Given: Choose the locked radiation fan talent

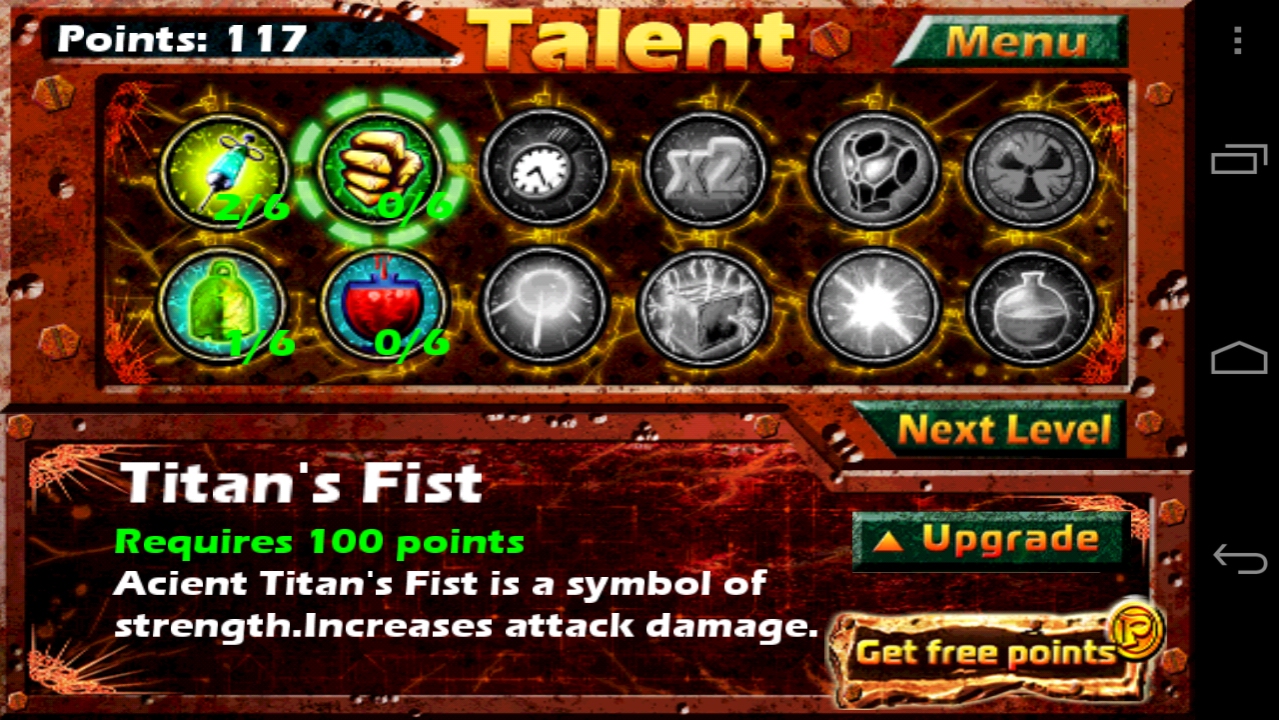Looking at the screenshot, I should point(1032,169).
